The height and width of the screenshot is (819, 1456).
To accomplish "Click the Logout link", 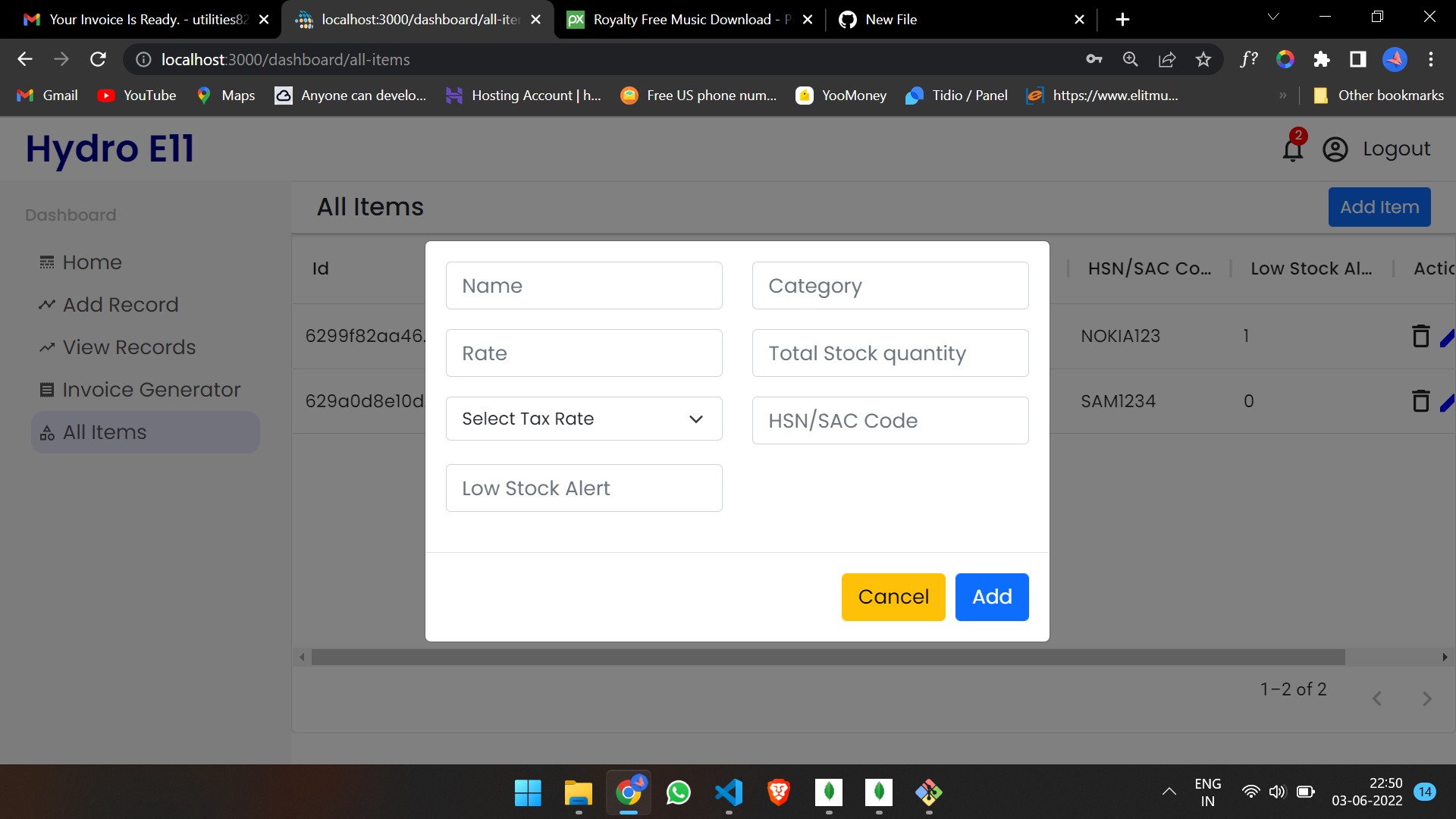I will [x=1396, y=149].
